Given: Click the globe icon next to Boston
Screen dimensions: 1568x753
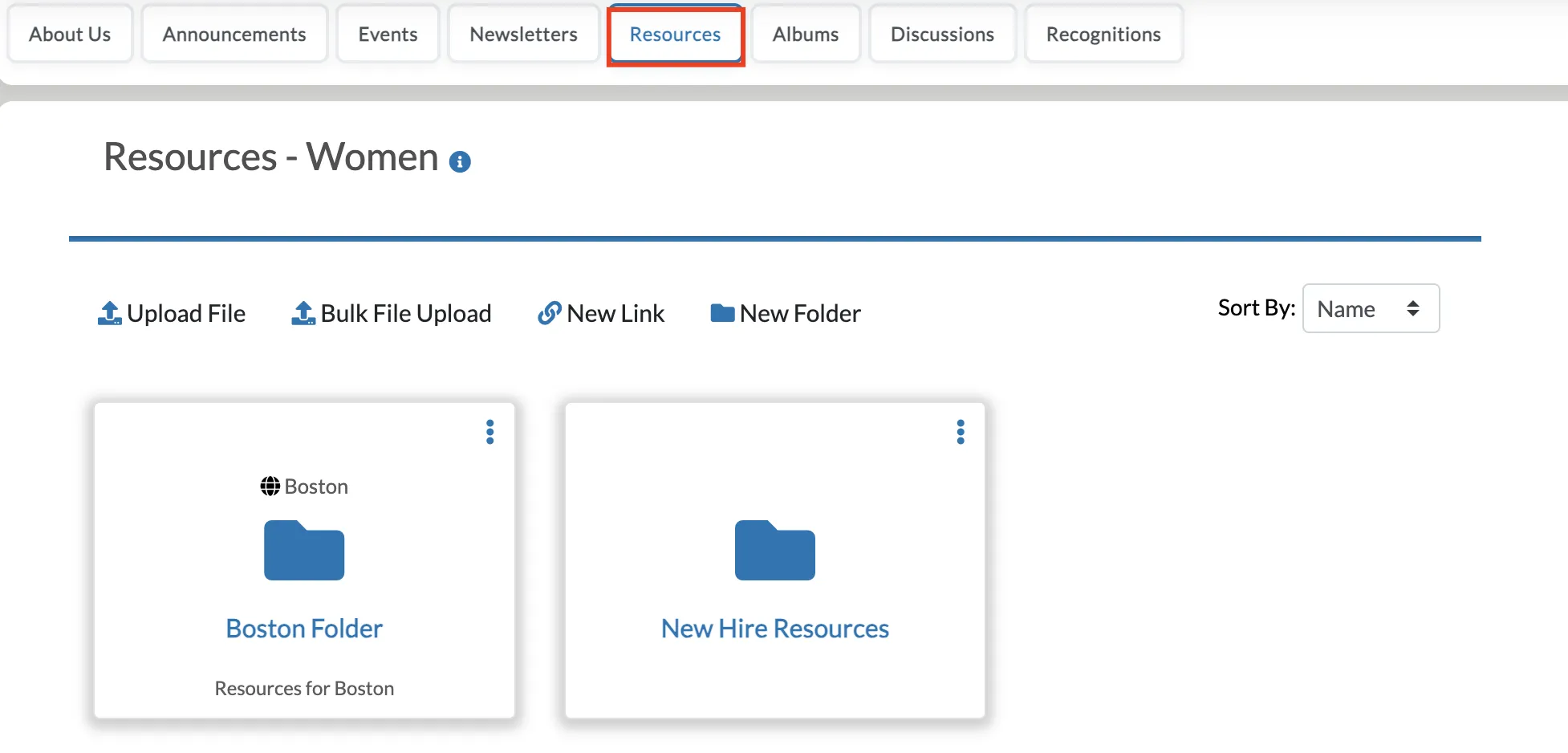Looking at the screenshot, I should coord(270,486).
